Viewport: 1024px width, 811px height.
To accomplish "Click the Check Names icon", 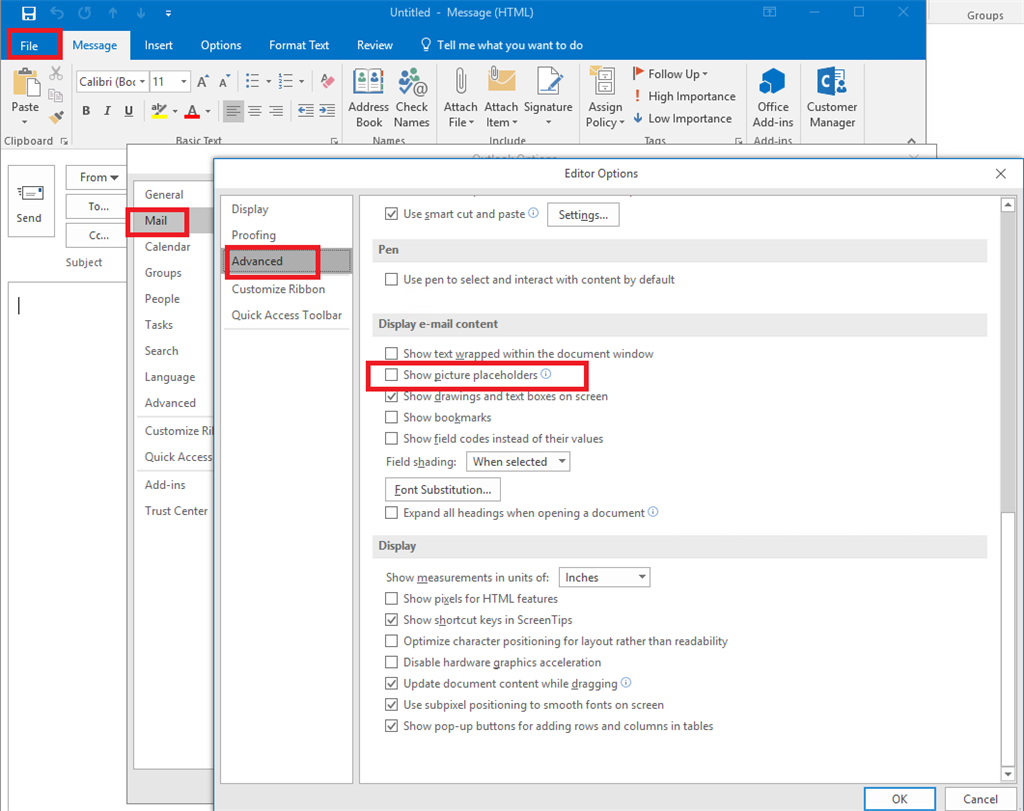I will point(412,95).
